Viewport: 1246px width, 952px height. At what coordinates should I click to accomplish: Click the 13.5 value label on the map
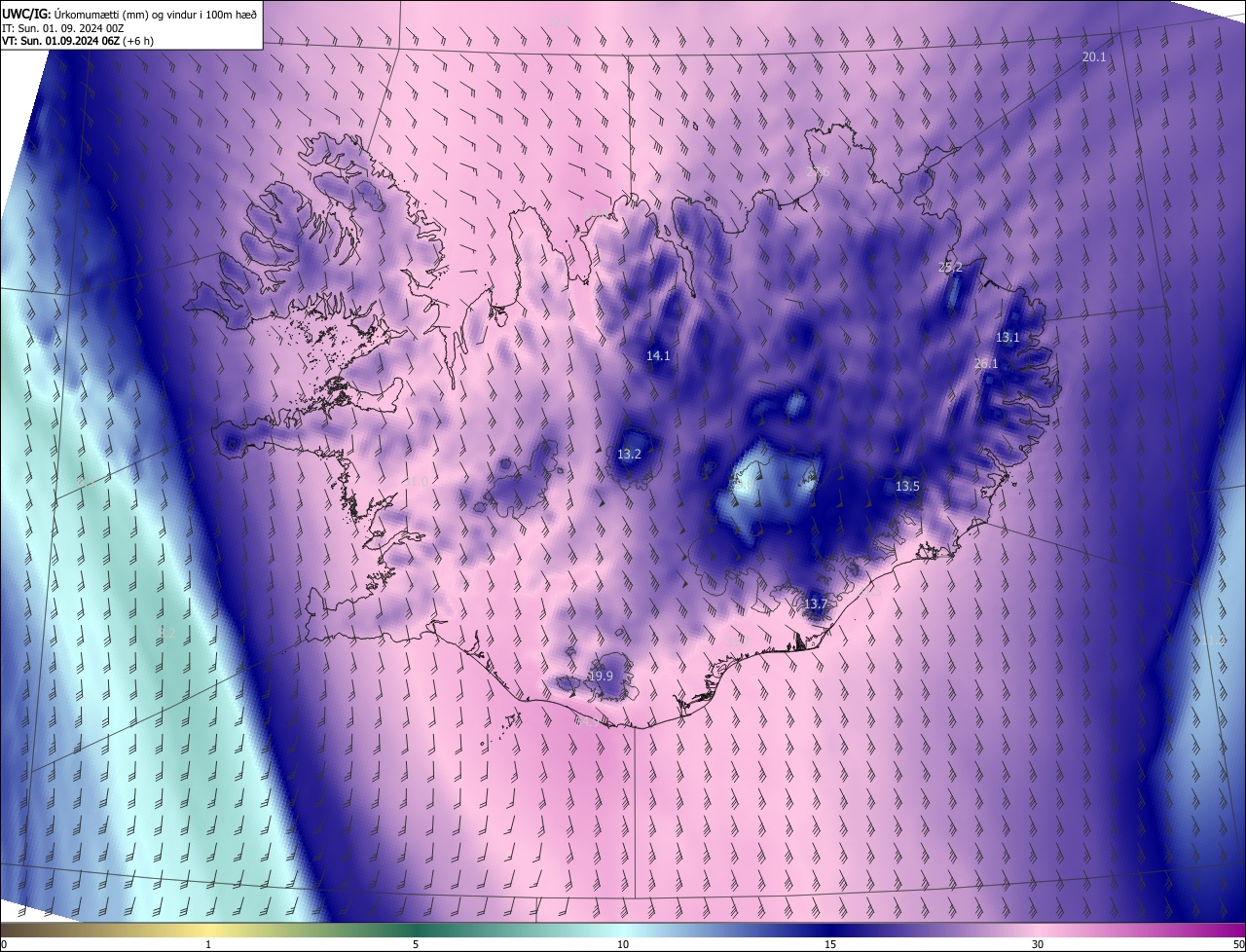(x=907, y=486)
